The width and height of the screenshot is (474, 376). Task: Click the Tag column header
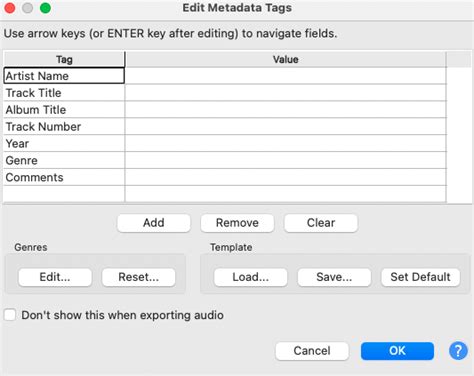(64, 59)
